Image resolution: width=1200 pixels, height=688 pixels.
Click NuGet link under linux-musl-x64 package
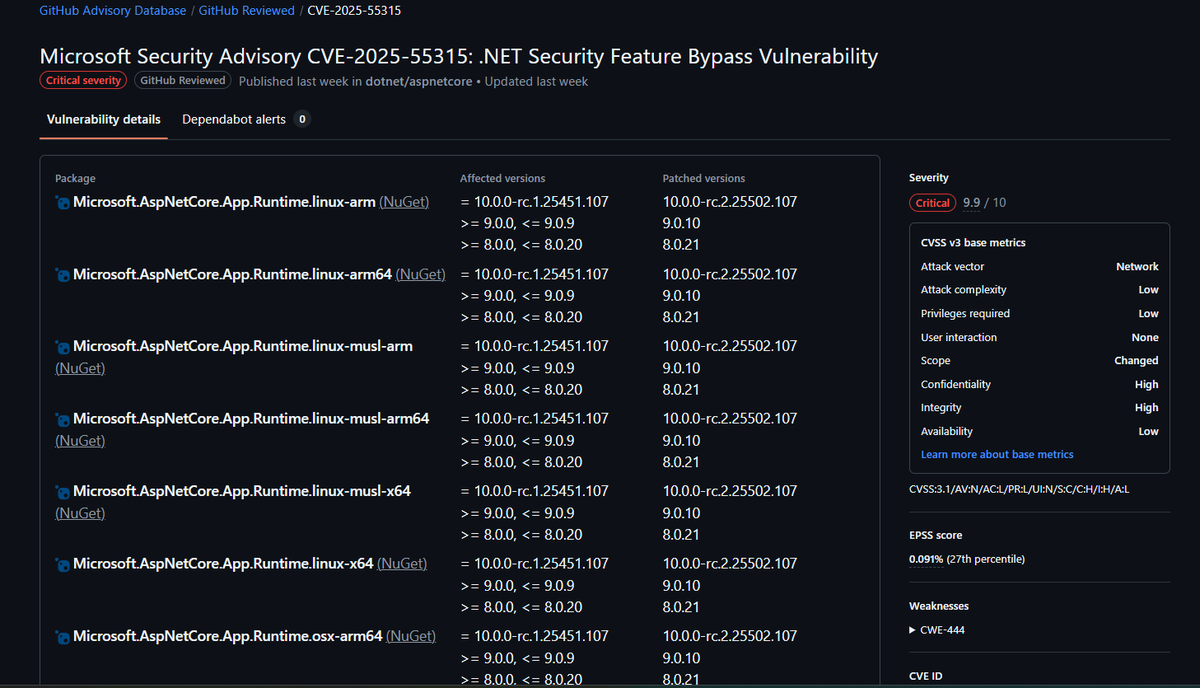(80, 513)
